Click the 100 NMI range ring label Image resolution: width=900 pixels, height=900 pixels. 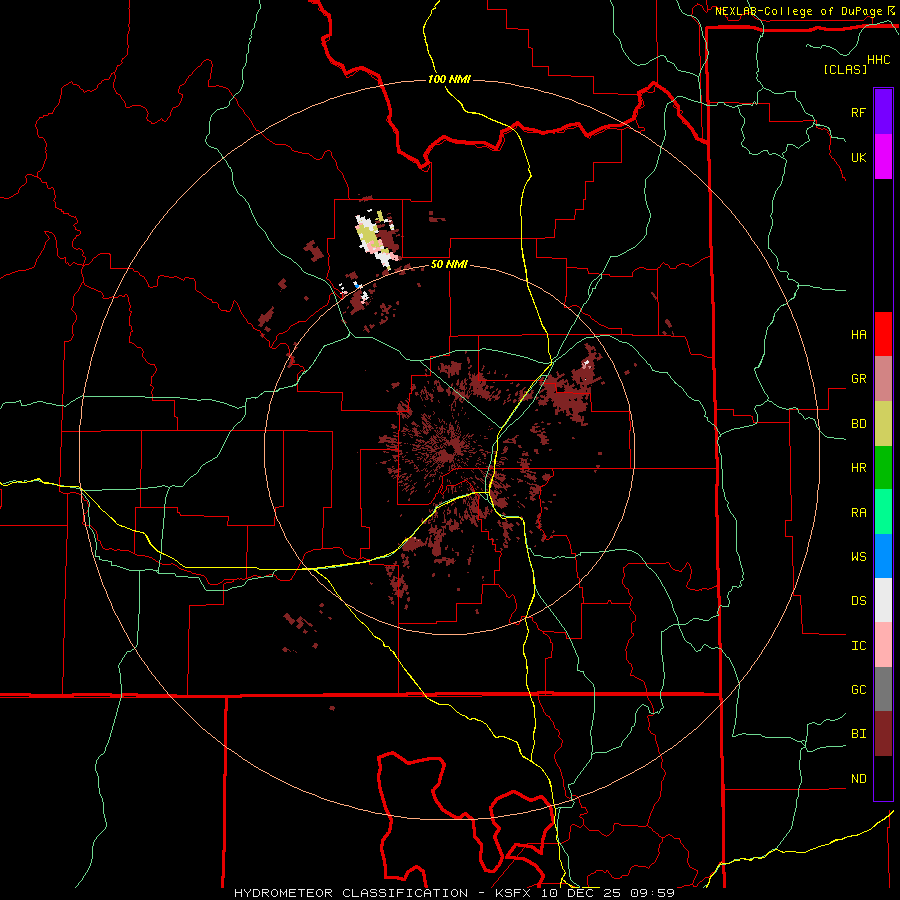[449, 79]
